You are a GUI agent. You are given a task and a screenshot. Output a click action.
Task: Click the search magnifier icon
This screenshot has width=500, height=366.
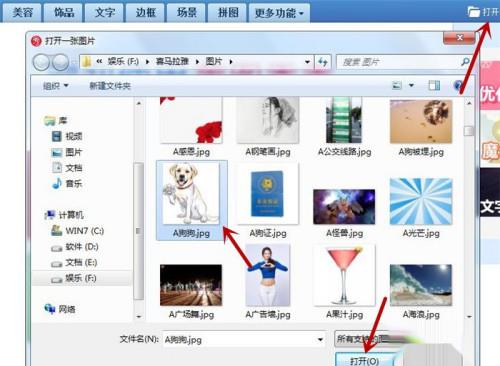tap(465, 62)
